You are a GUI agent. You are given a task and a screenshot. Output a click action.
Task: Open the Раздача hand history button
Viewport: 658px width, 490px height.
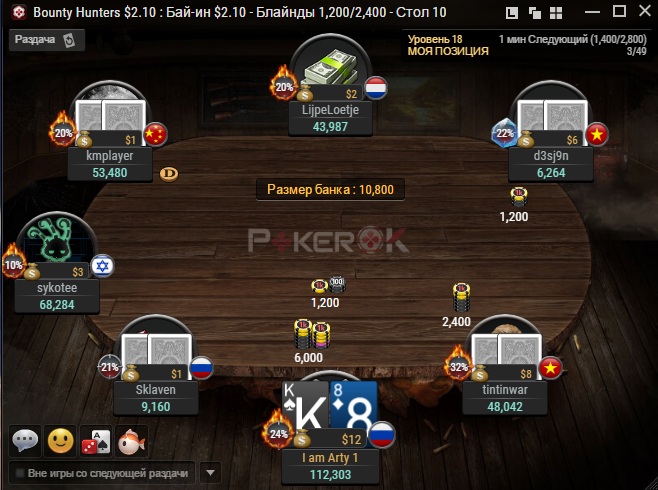pos(47,40)
